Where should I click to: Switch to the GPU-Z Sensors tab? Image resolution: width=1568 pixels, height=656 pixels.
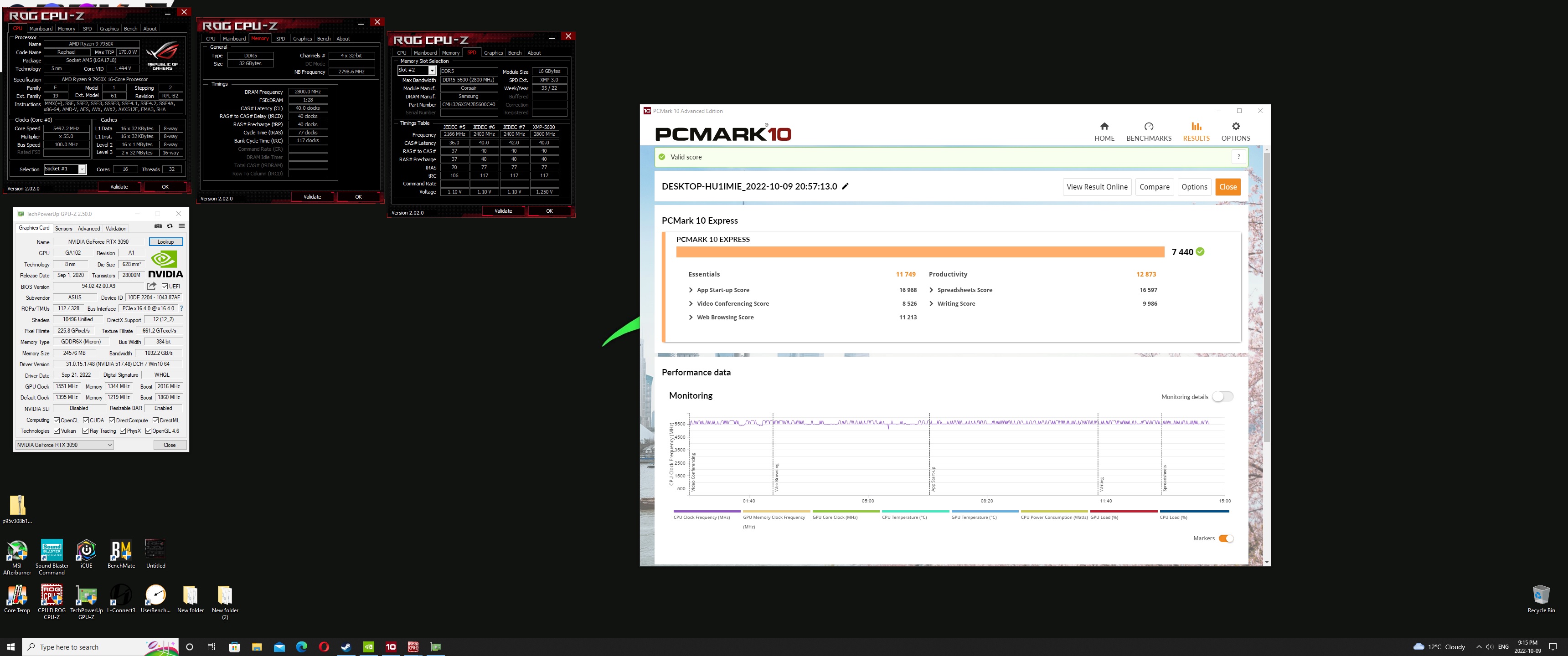tap(63, 229)
